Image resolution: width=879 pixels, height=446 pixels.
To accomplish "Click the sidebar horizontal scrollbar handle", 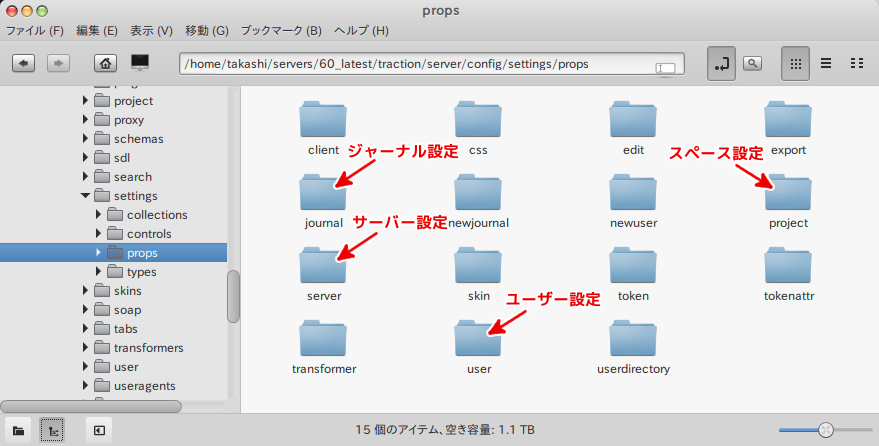I will [91, 406].
